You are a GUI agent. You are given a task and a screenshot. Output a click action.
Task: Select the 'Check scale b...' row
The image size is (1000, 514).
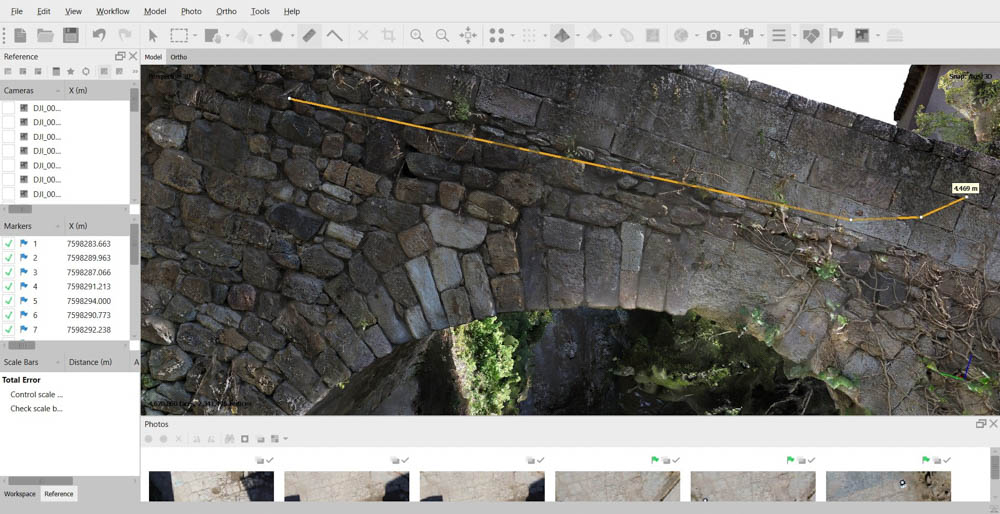point(37,408)
